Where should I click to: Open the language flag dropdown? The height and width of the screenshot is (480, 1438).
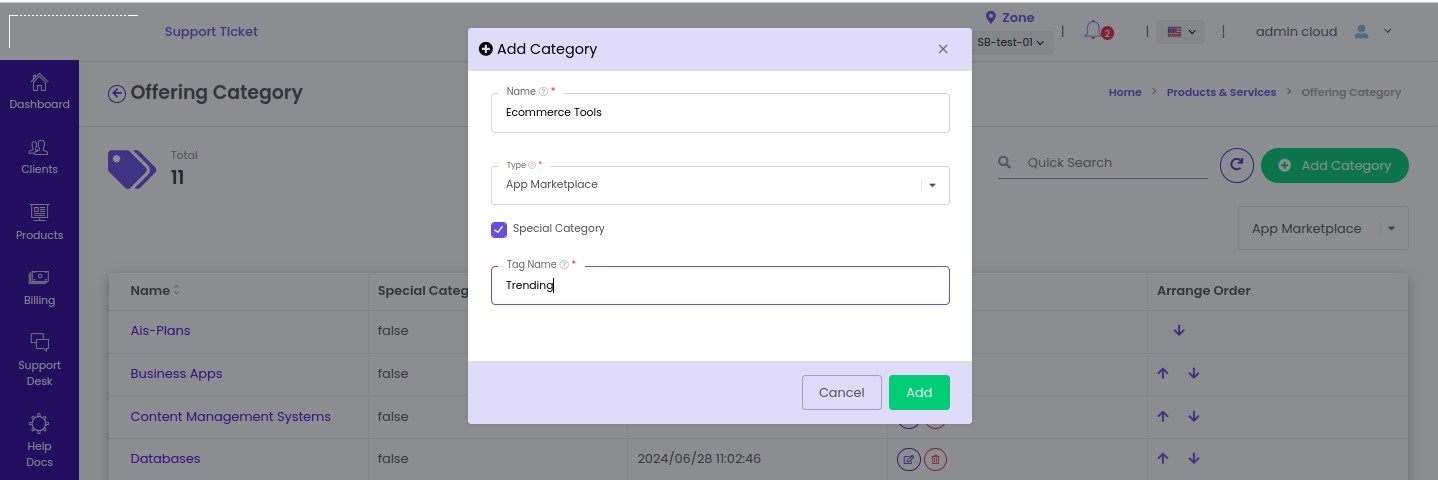click(1180, 32)
